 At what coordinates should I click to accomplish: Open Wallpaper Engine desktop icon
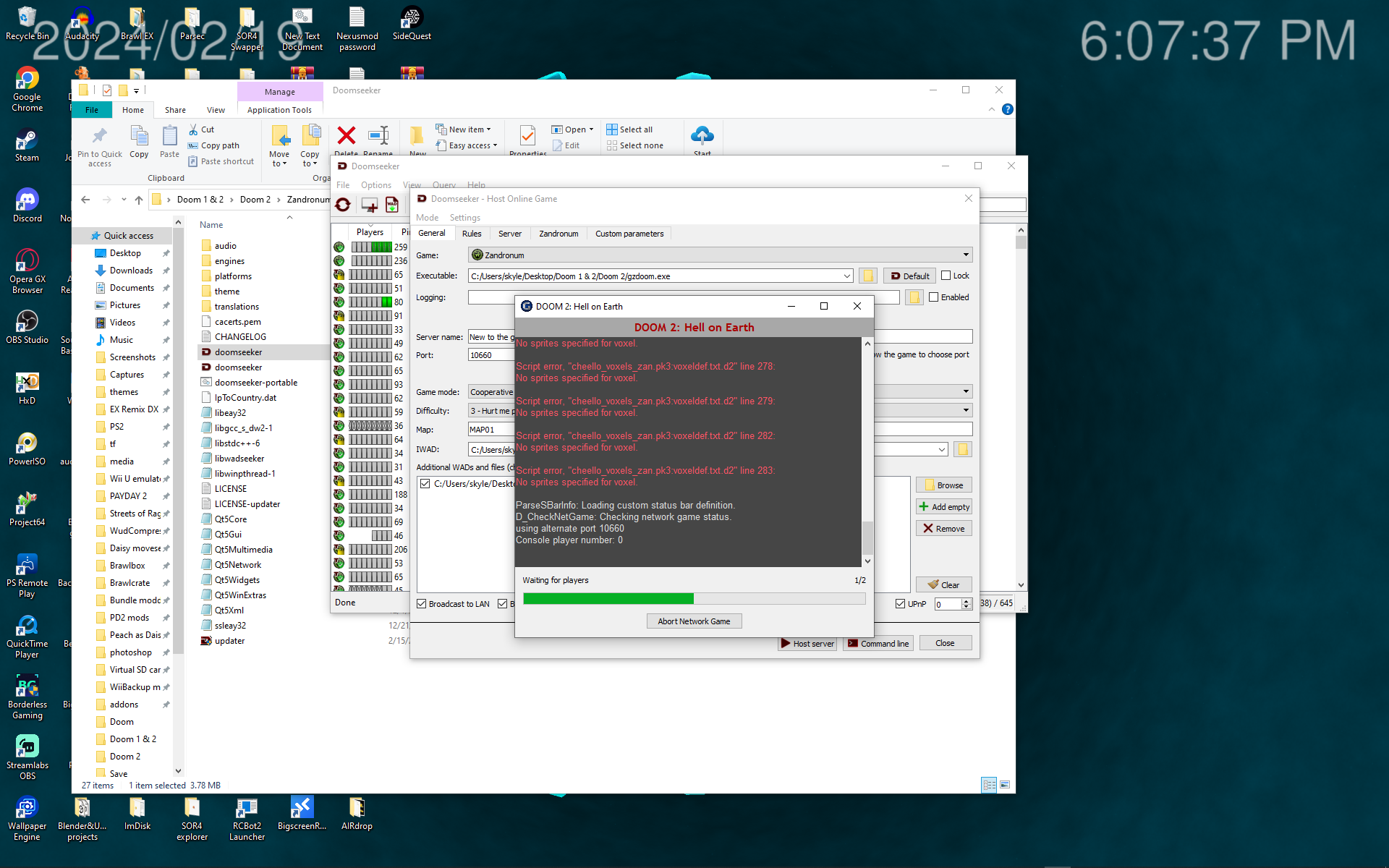click(x=27, y=818)
